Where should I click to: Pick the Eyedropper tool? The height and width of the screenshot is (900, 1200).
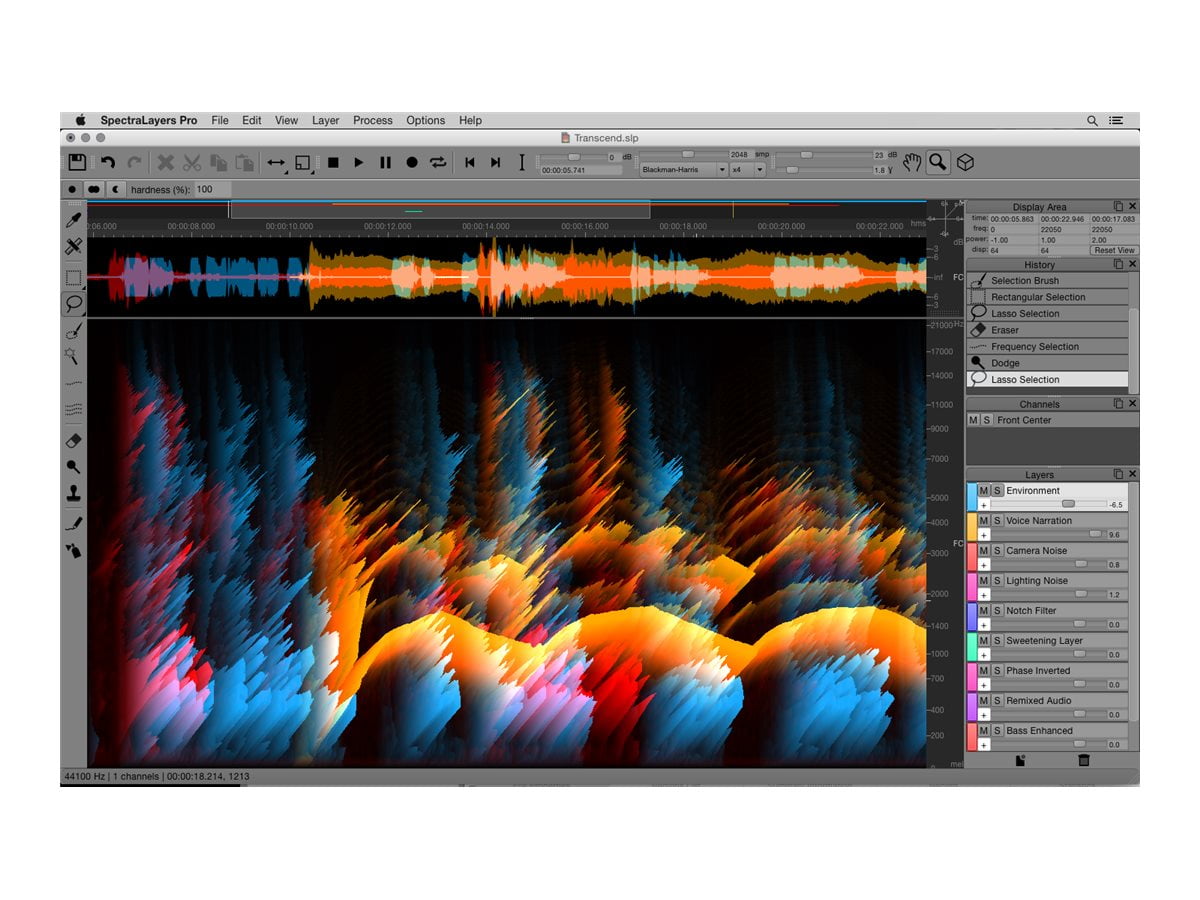click(73, 219)
